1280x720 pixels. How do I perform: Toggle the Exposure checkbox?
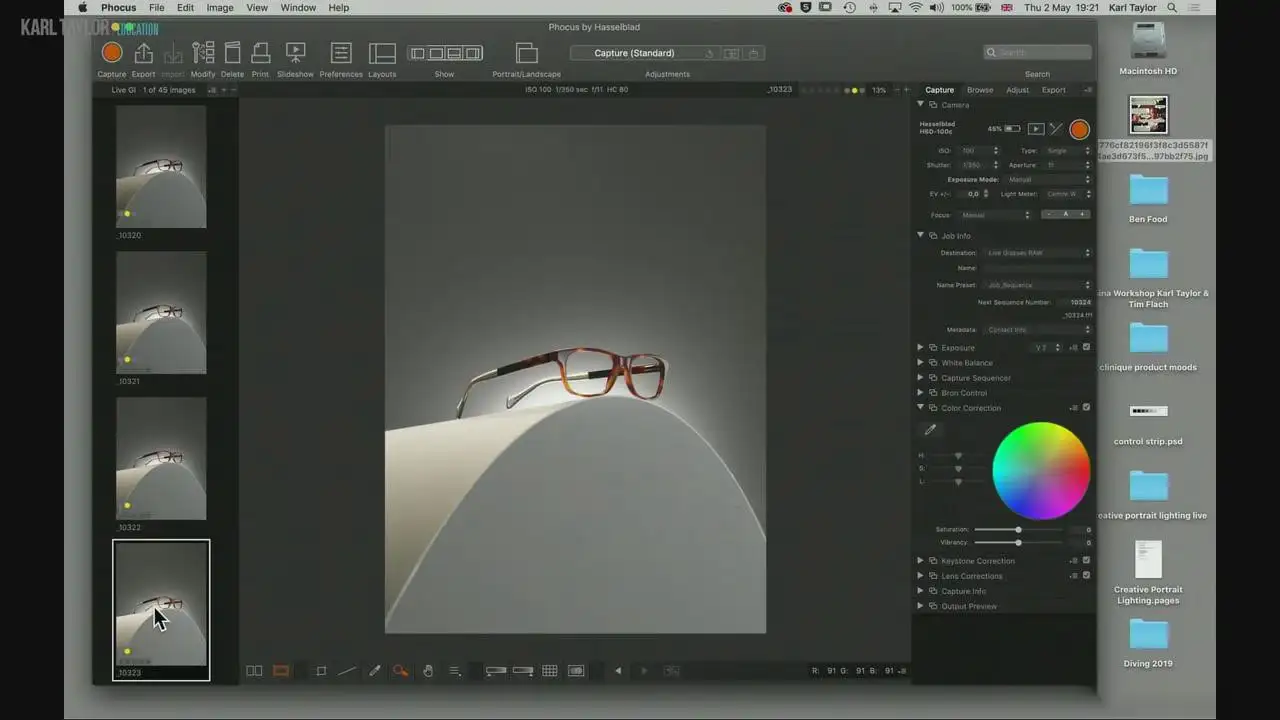coord(1086,347)
